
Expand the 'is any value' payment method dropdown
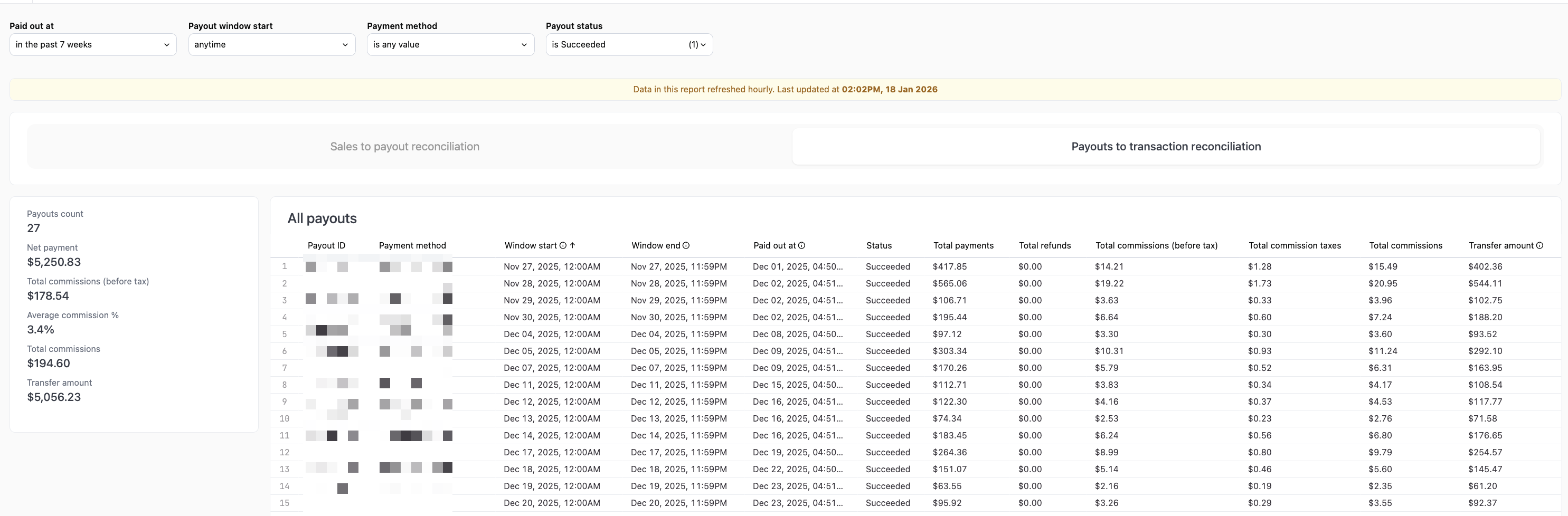450,44
